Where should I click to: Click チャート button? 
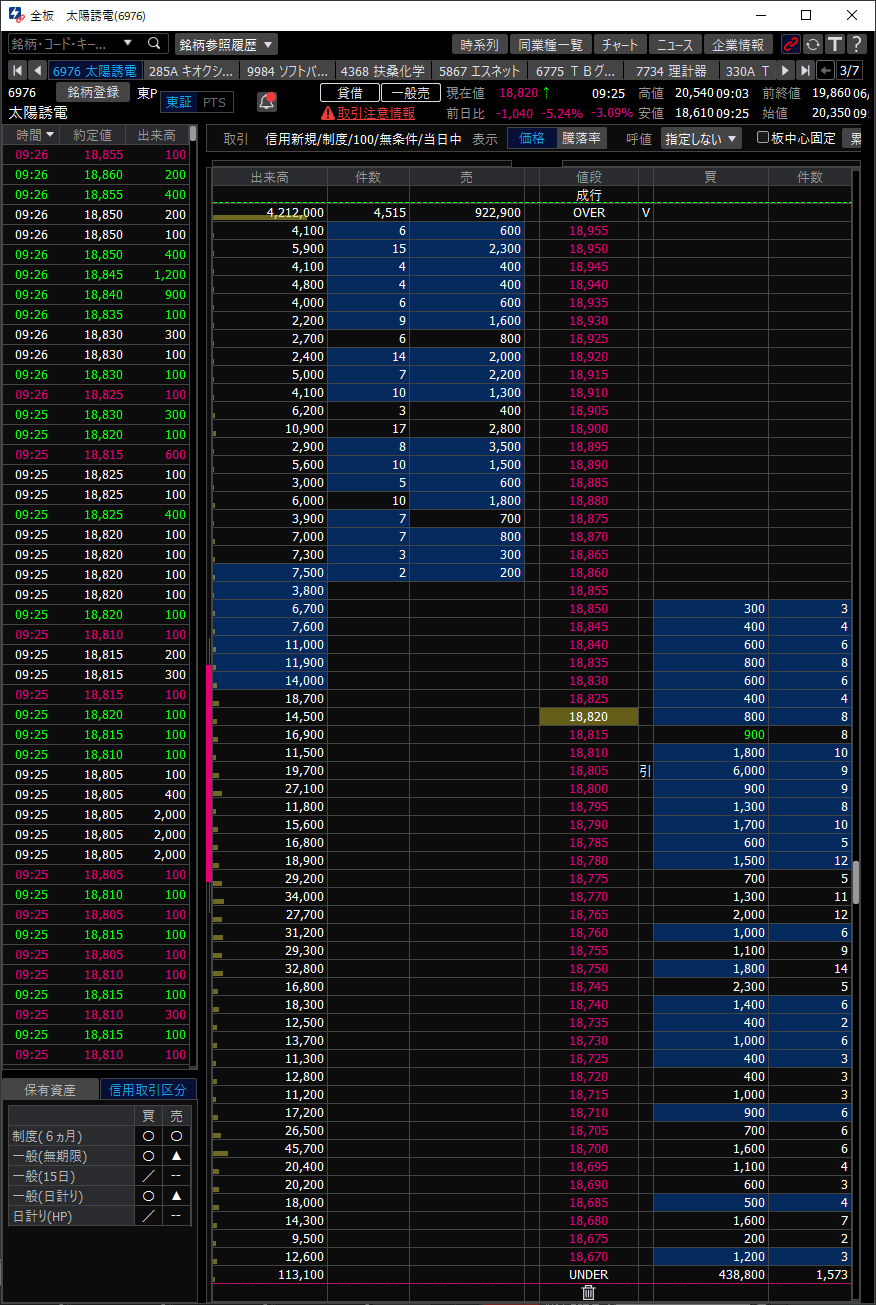[620, 44]
